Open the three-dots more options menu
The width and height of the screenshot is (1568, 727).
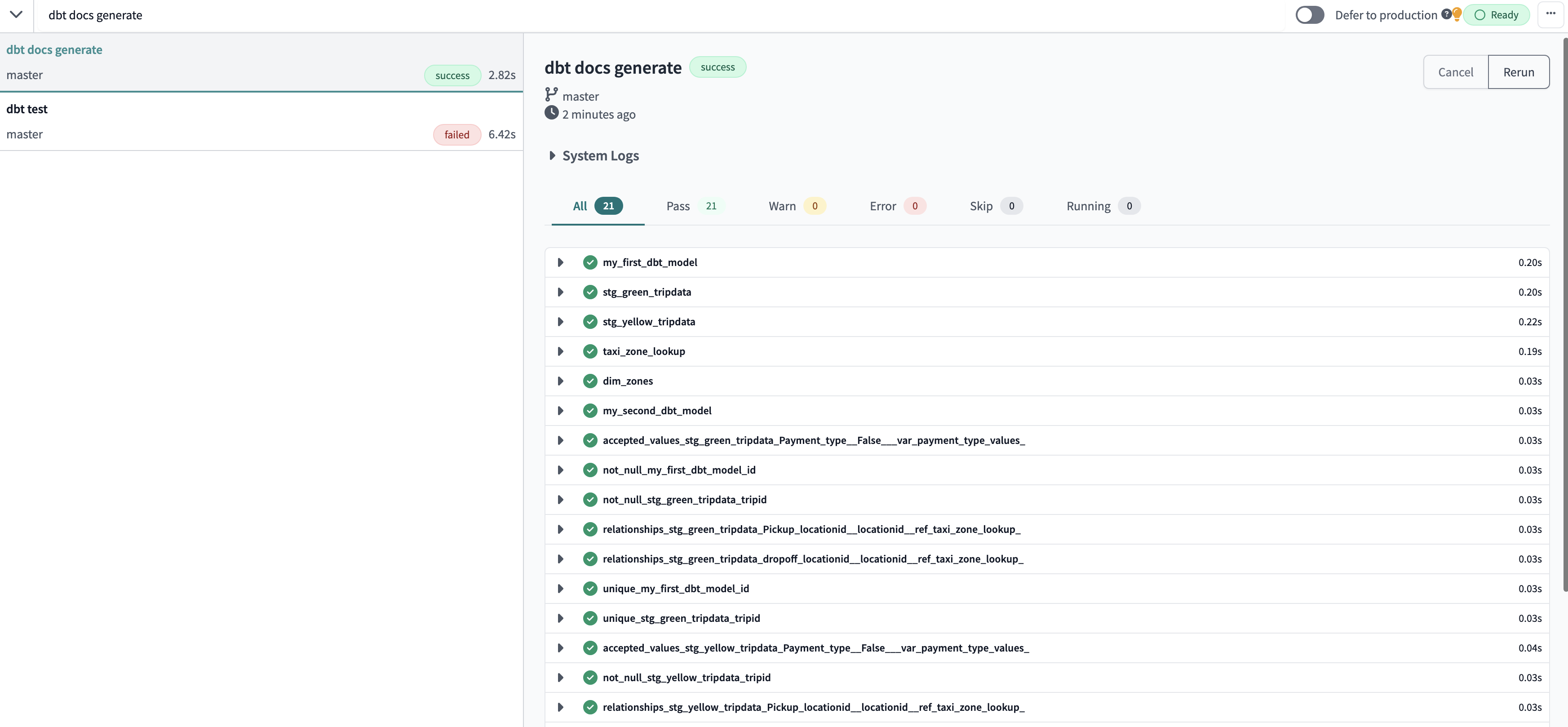pos(1550,14)
